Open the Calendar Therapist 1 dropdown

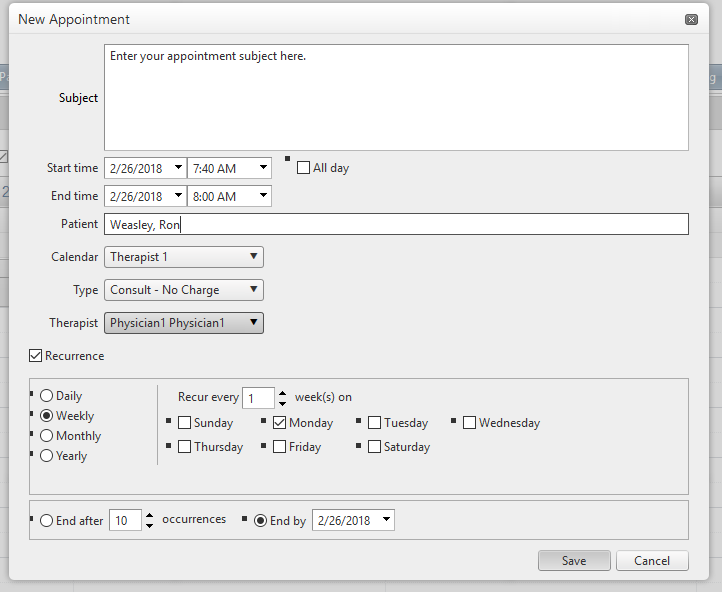tap(184, 257)
